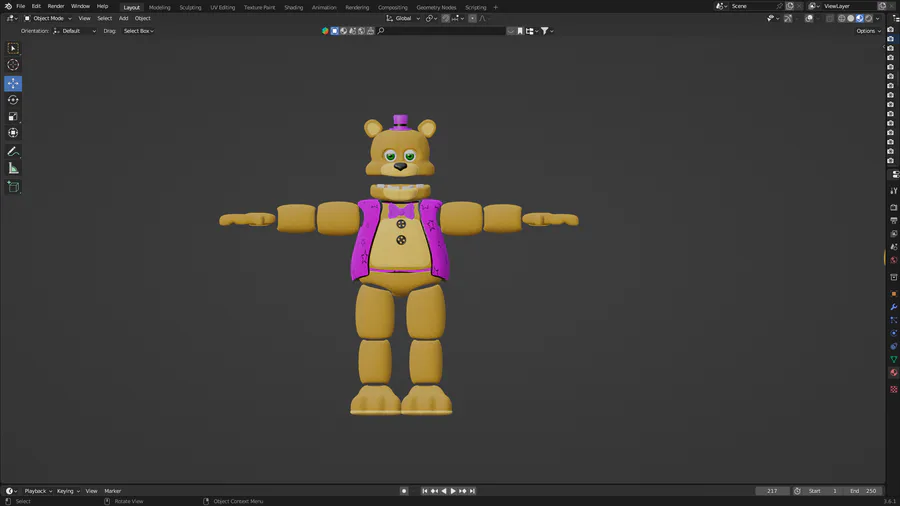
Task: Open the viewport Add menu
Action: pyautogui.click(x=123, y=18)
